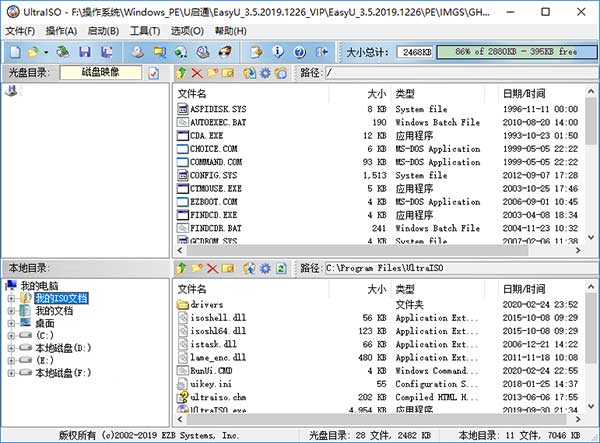Screen dimensions: 600x443
Task: Click New Folder in the local directory toolbar
Action: pos(197,268)
